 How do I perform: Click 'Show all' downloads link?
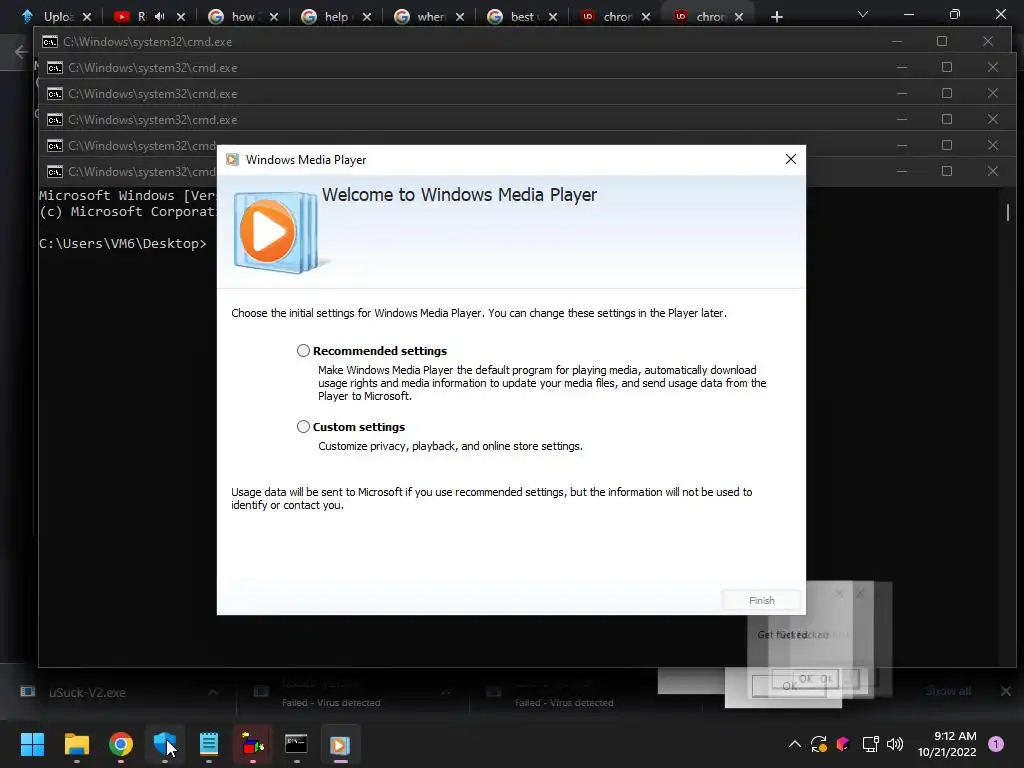pyautogui.click(x=948, y=691)
